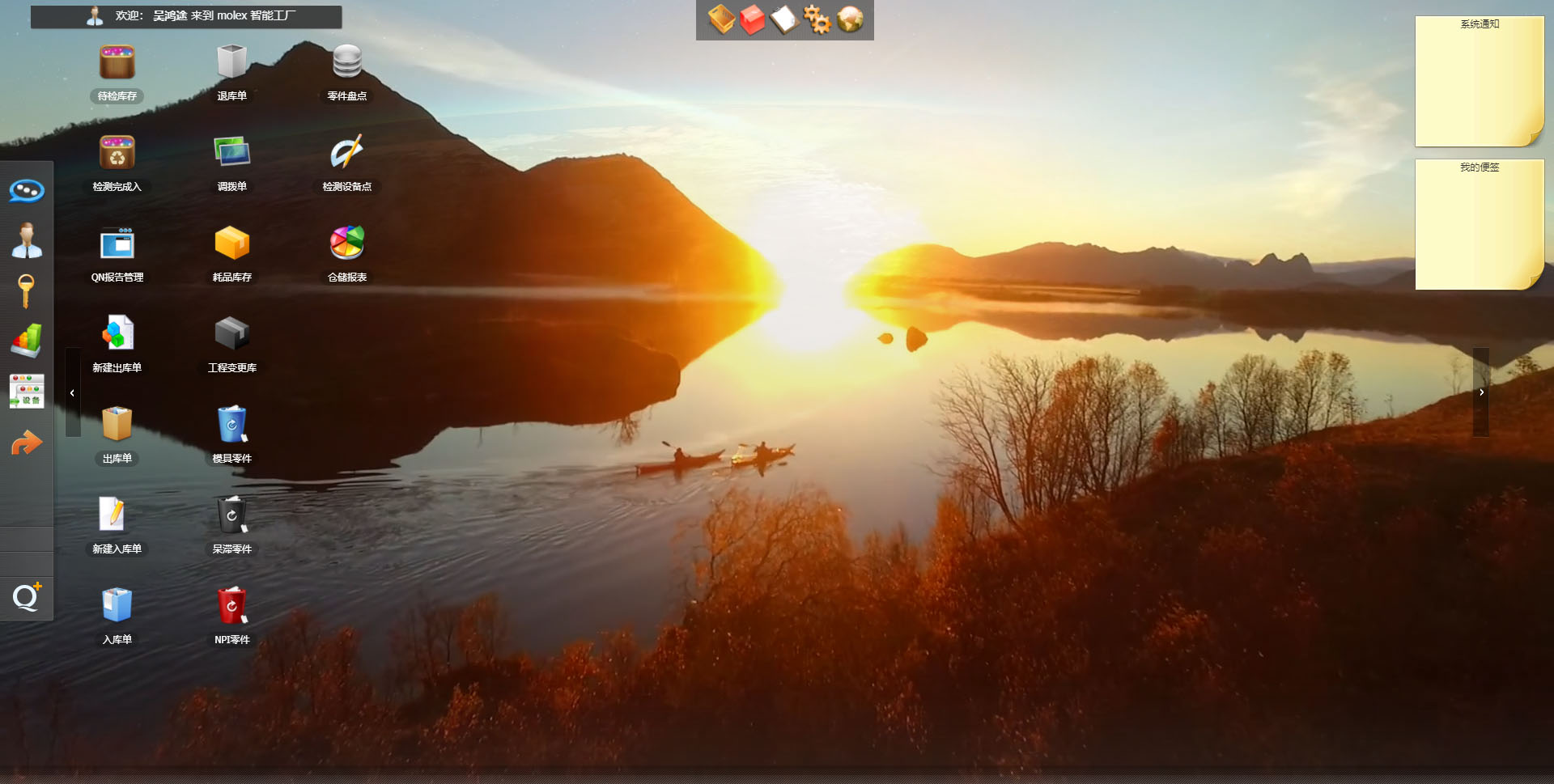Expand panel with right chevron arrow
Viewport: 1554px width, 784px height.
coord(1481,392)
